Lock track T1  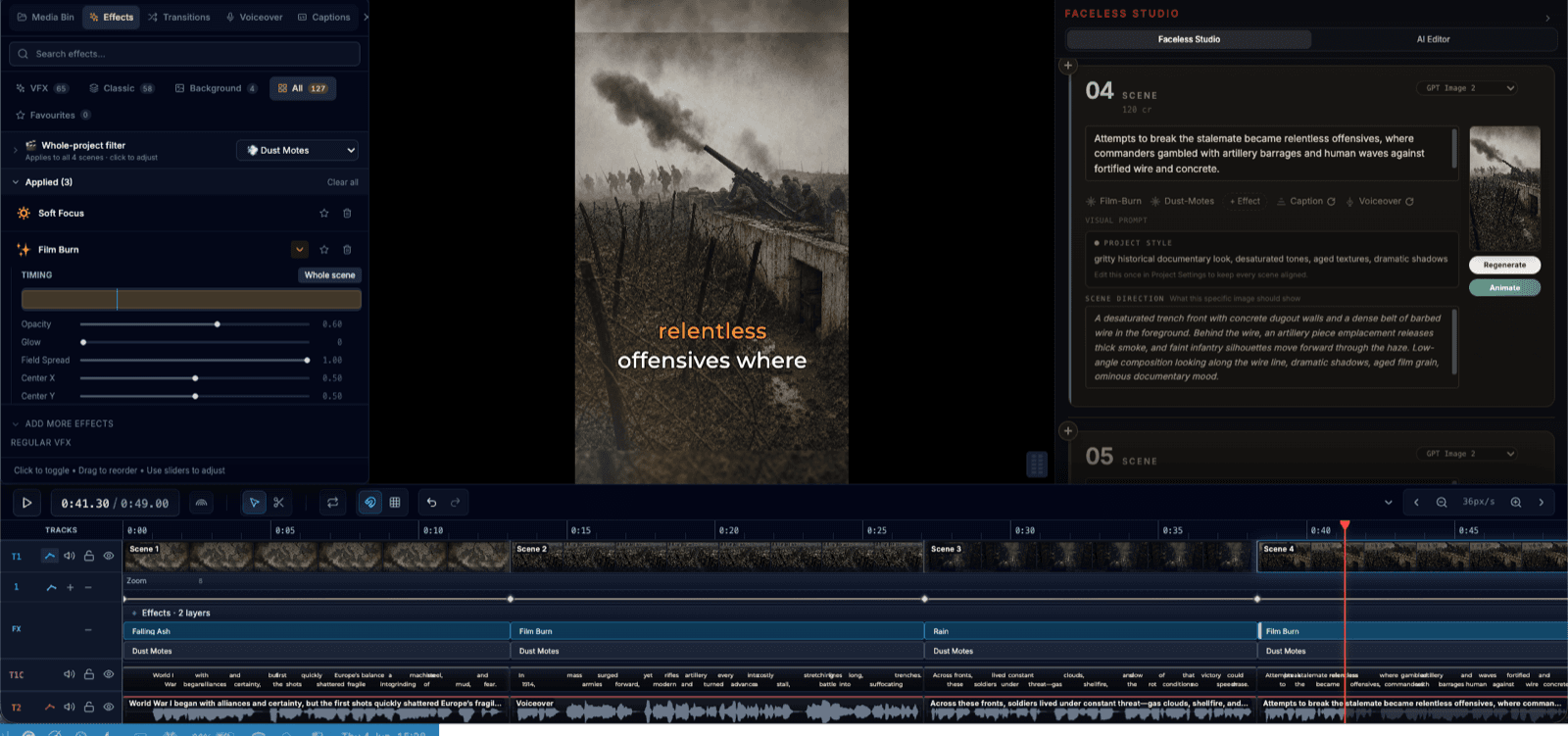click(89, 556)
